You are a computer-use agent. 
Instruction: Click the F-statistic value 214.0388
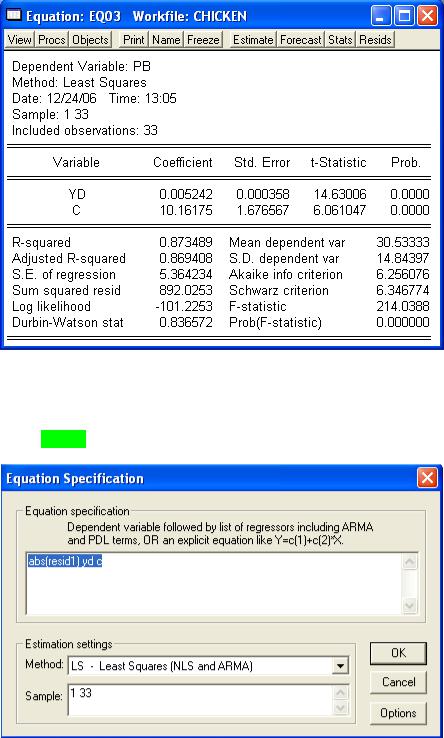pyautogui.click(x=403, y=307)
